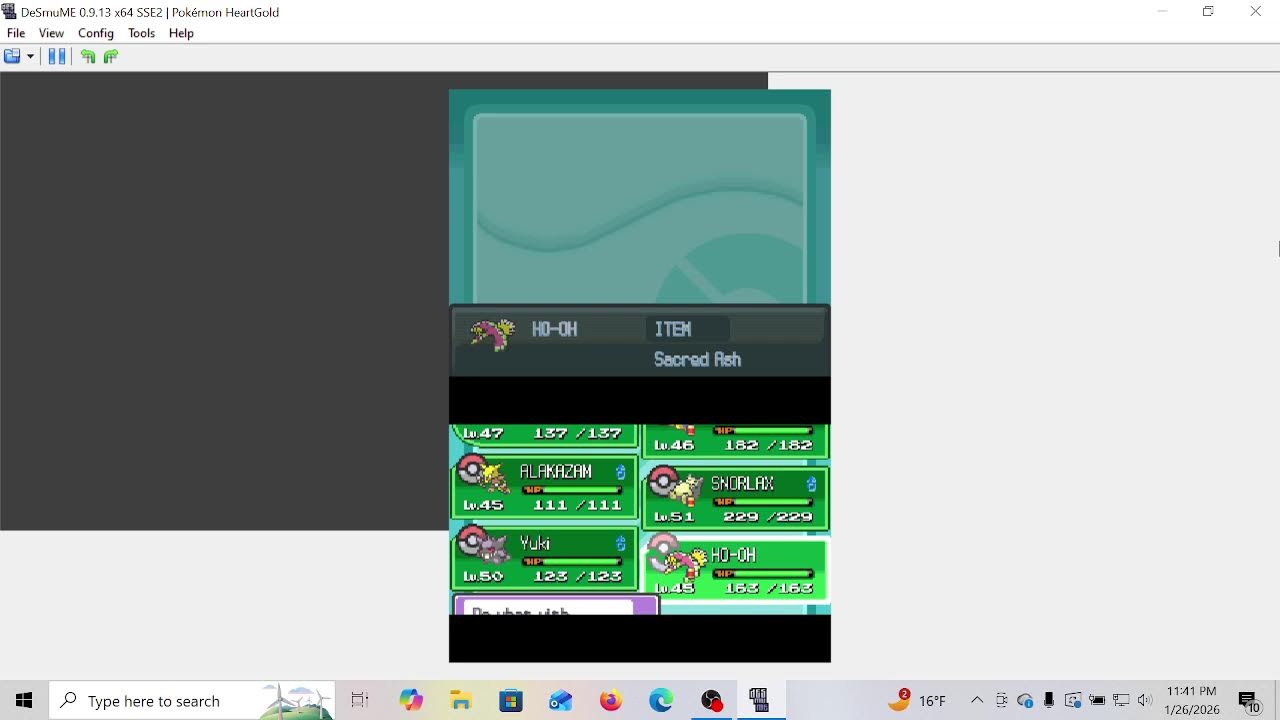Open the View menu
This screenshot has height=720, width=1280.
(51, 33)
